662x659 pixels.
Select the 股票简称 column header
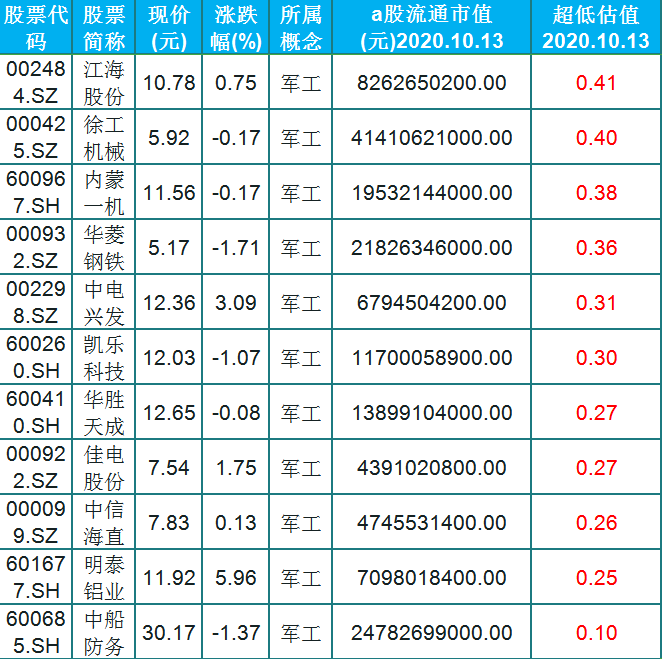click(x=103, y=27)
